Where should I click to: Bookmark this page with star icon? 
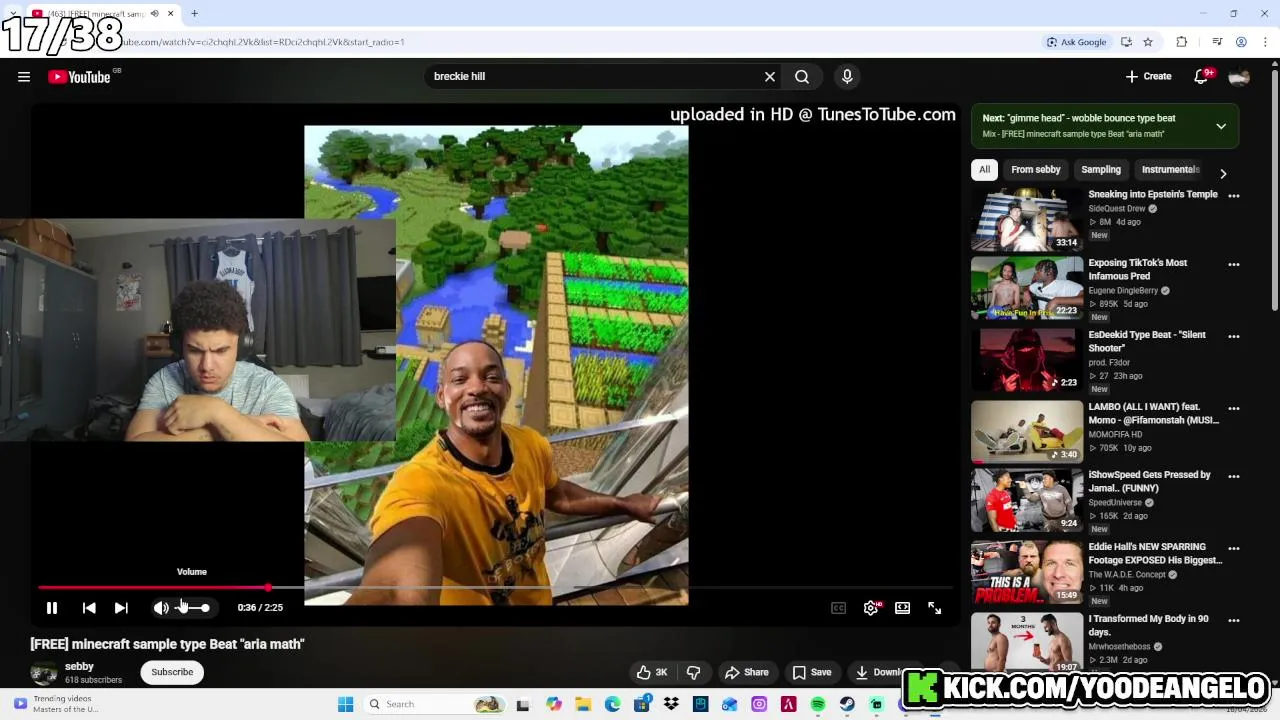click(x=1148, y=42)
